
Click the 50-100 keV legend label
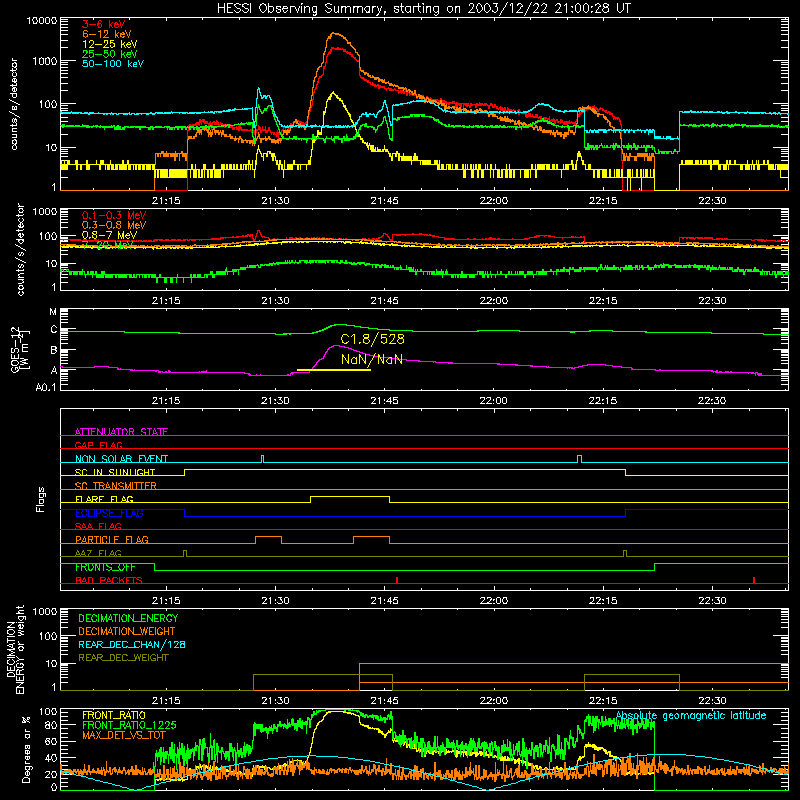click(113, 64)
